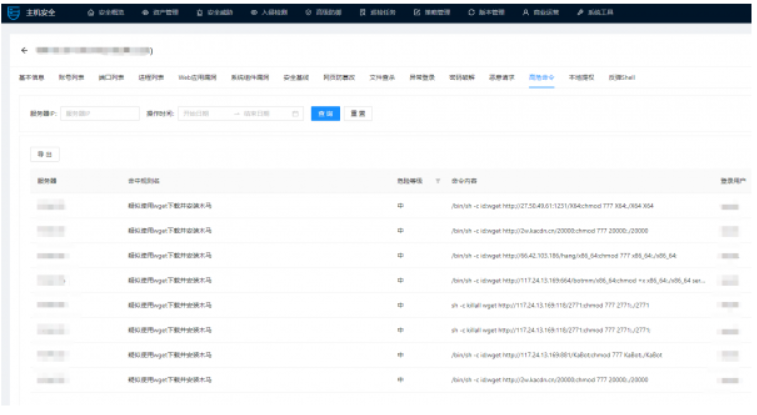The height and width of the screenshot is (415, 757).
Task: Open the 危险等级 column filter
Action: click(438, 181)
